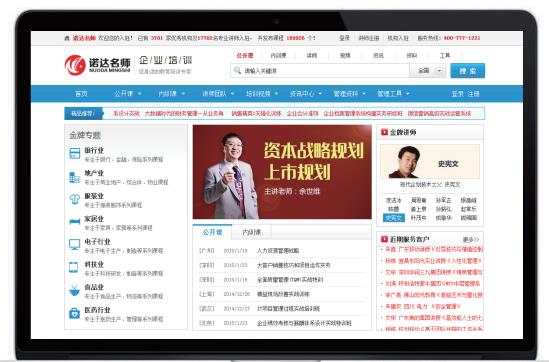Open 大客户销售技巧 course row
The height and width of the screenshot is (362, 549).
pos(282,265)
